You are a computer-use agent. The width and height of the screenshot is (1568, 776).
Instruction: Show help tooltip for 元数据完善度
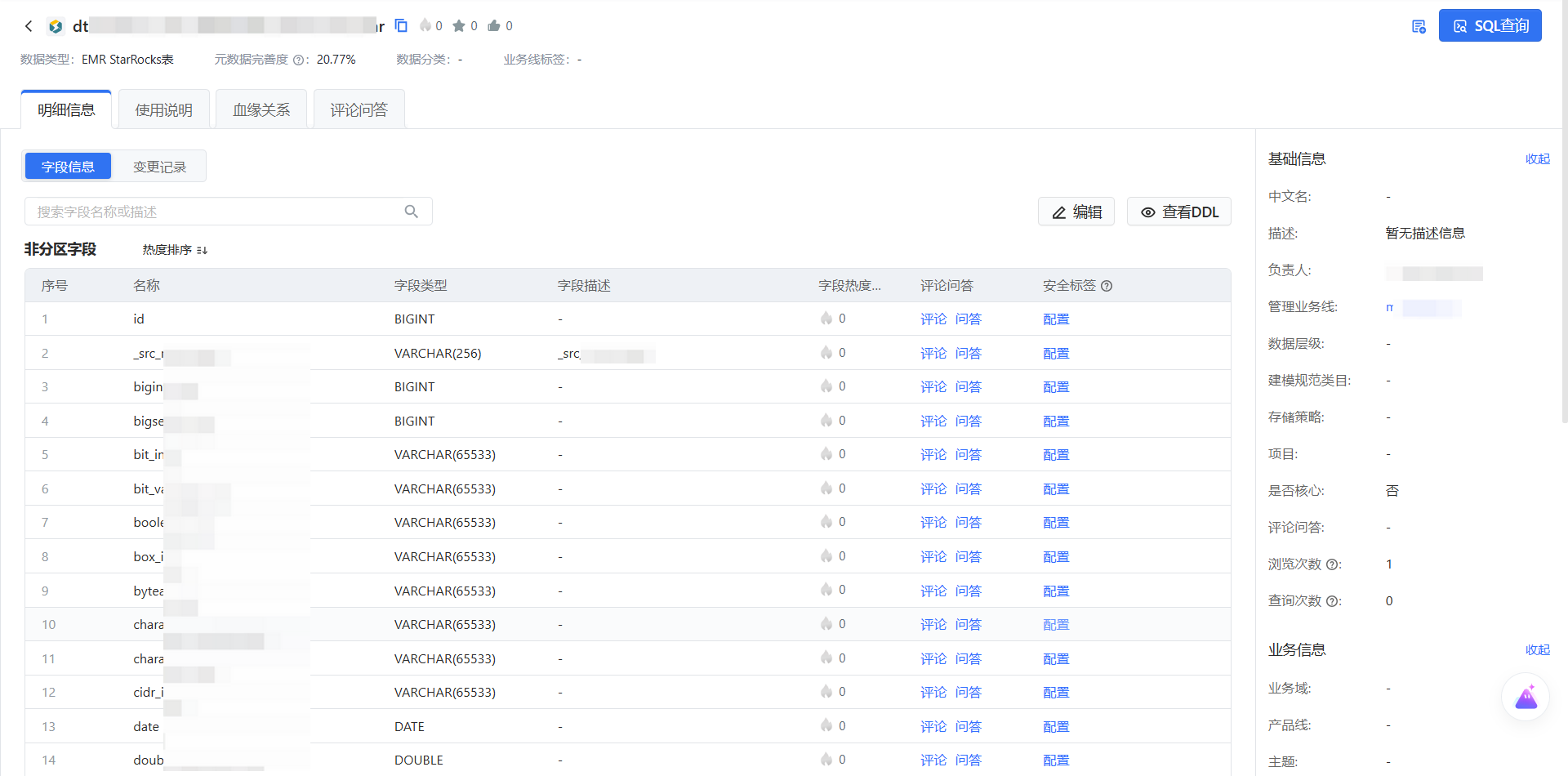[299, 60]
